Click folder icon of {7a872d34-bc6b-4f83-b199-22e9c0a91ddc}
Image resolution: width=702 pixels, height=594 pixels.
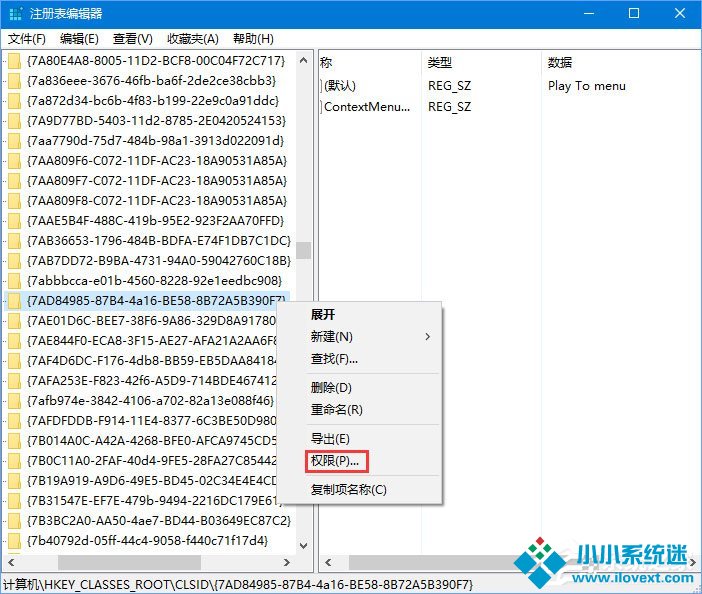pyautogui.click(x=14, y=101)
